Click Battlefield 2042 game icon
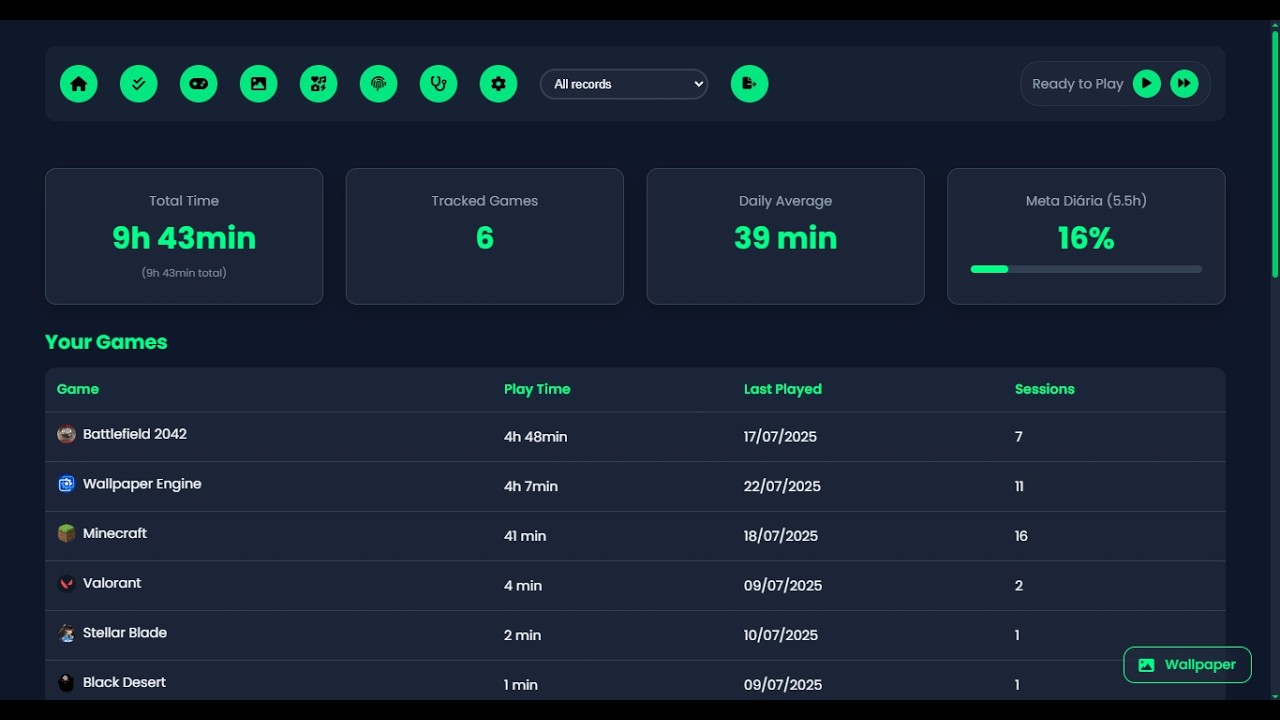This screenshot has height=720, width=1280. 66,434
